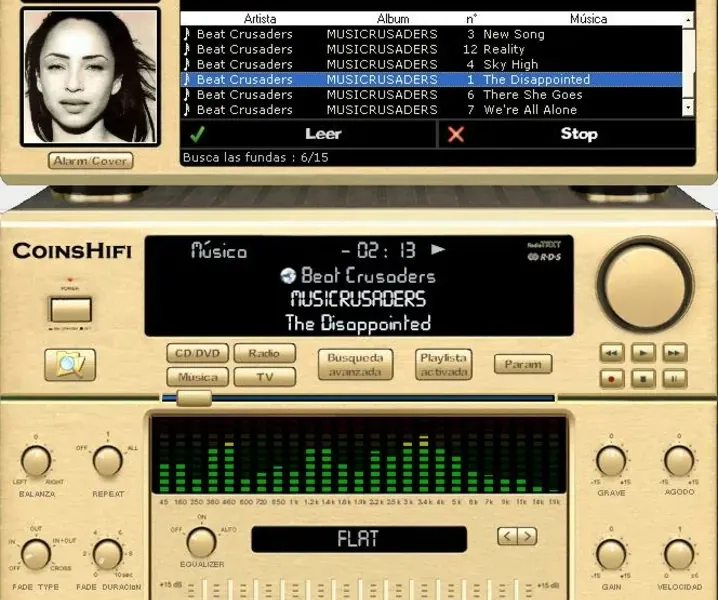Sort by the Artista column header
This screenshot has width=718, height=600.
coord(260,19)
